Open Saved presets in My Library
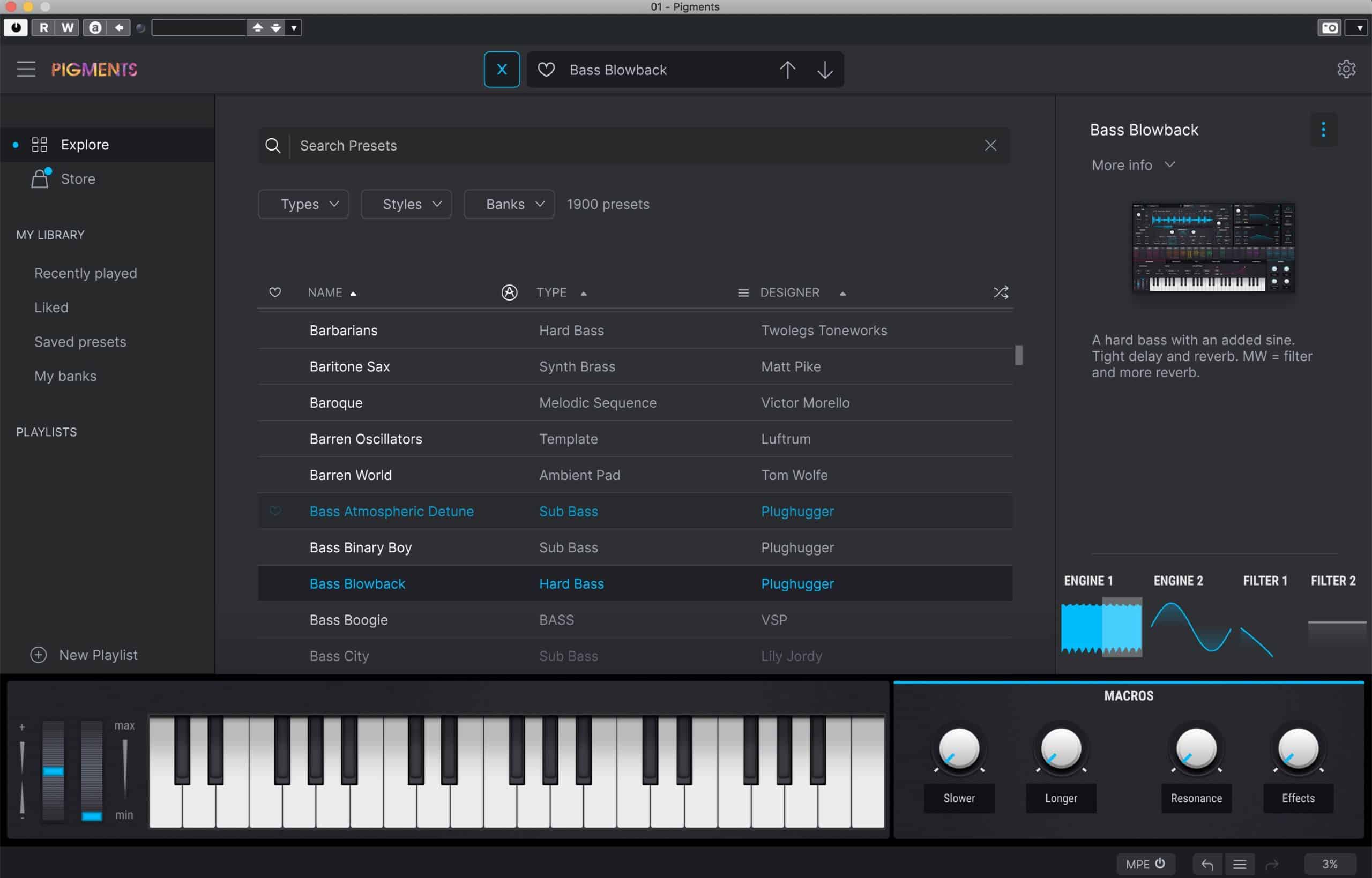This screenshot has height=878, width=1372. (x=80, y=342)
